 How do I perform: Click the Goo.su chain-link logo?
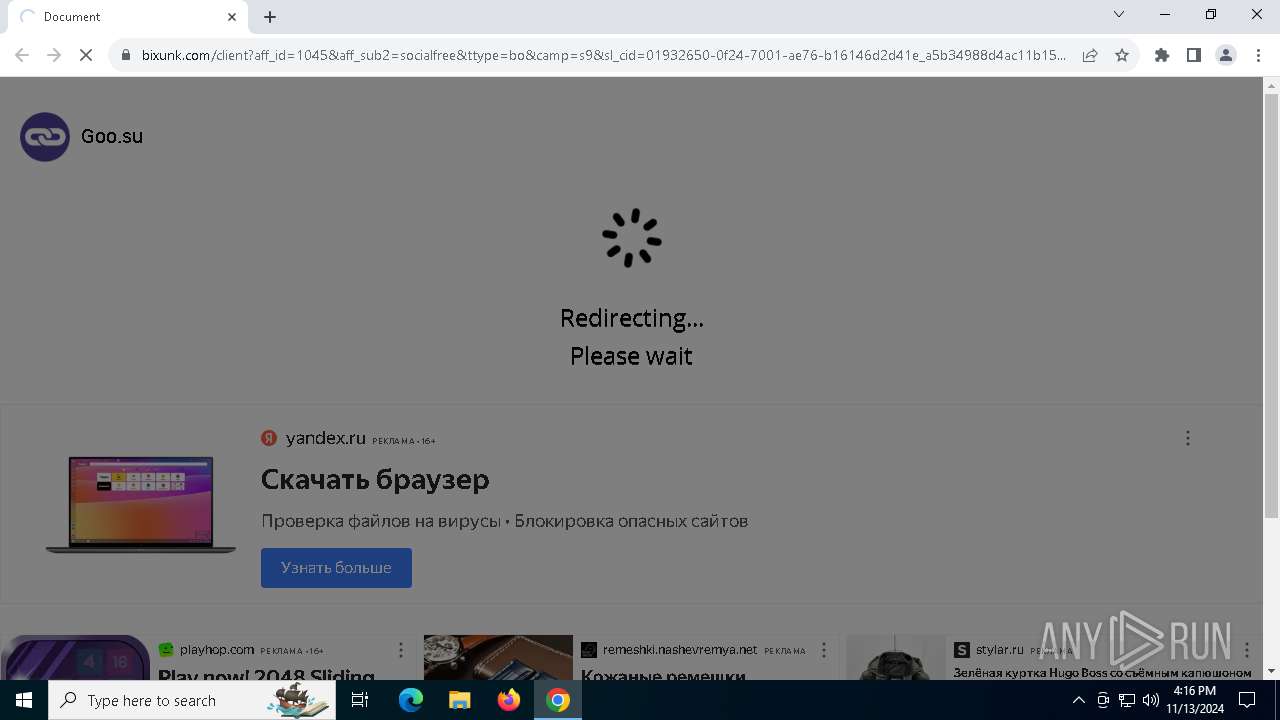(45, 137)
